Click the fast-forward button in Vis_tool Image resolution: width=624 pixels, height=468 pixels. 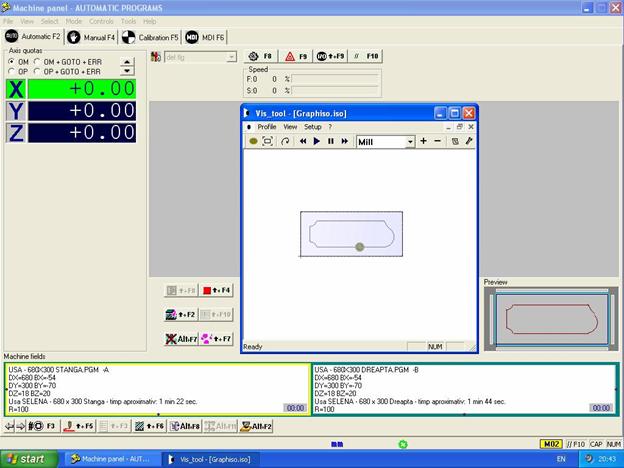coord(344,142)
